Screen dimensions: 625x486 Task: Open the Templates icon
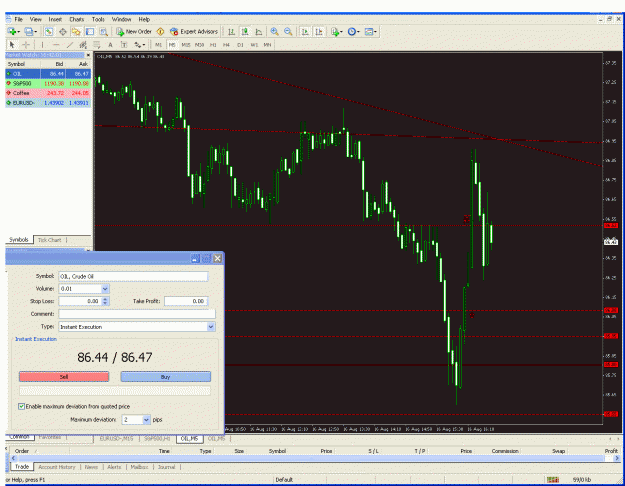369,31
